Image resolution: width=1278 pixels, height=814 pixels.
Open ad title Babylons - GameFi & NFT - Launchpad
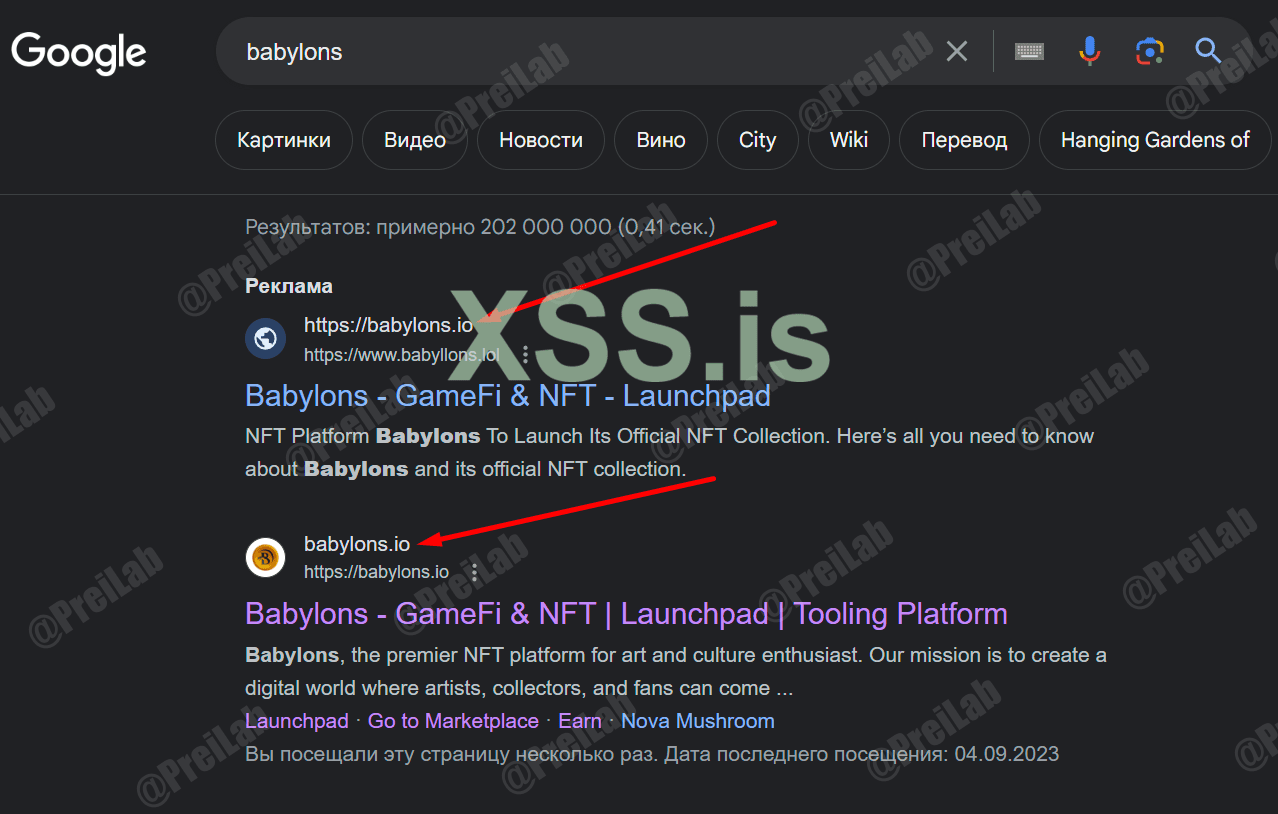[508, 395]
